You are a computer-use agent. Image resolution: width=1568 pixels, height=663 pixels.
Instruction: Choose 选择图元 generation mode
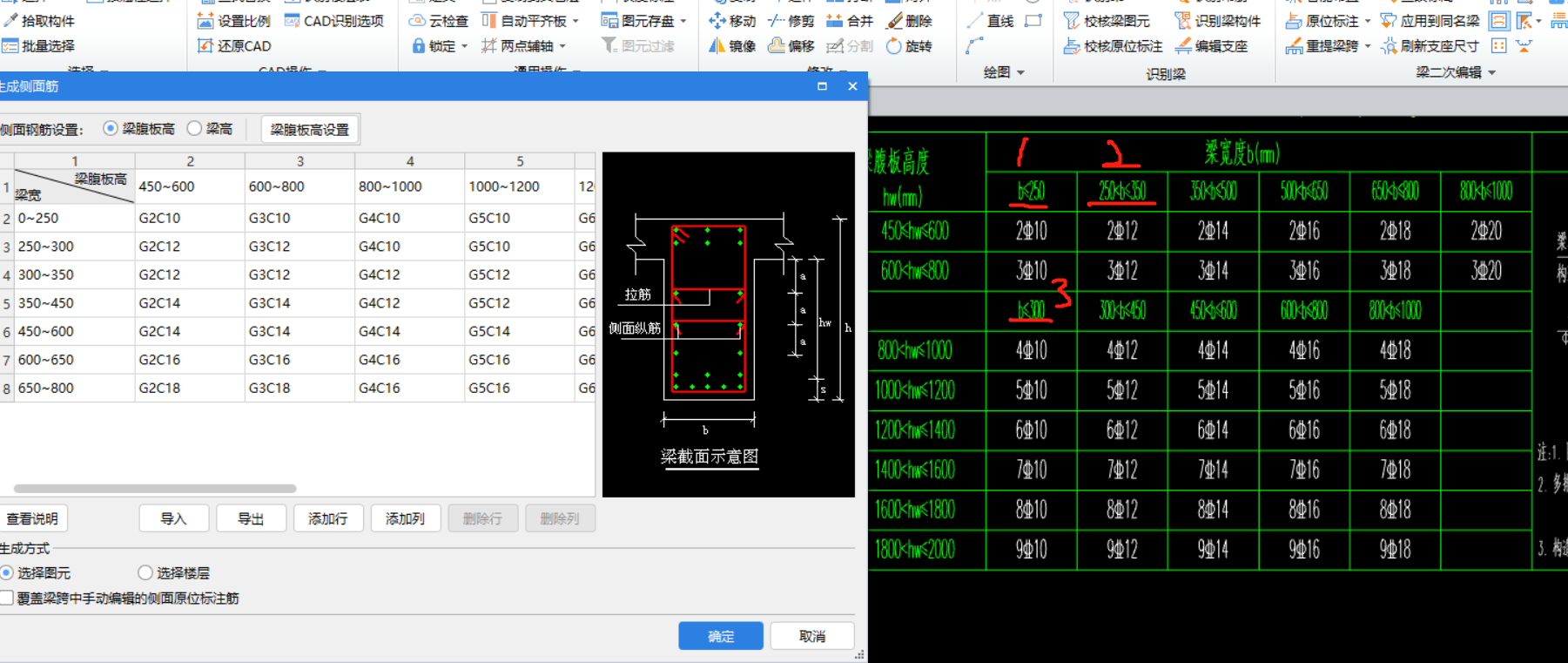(x=36, y=573)
